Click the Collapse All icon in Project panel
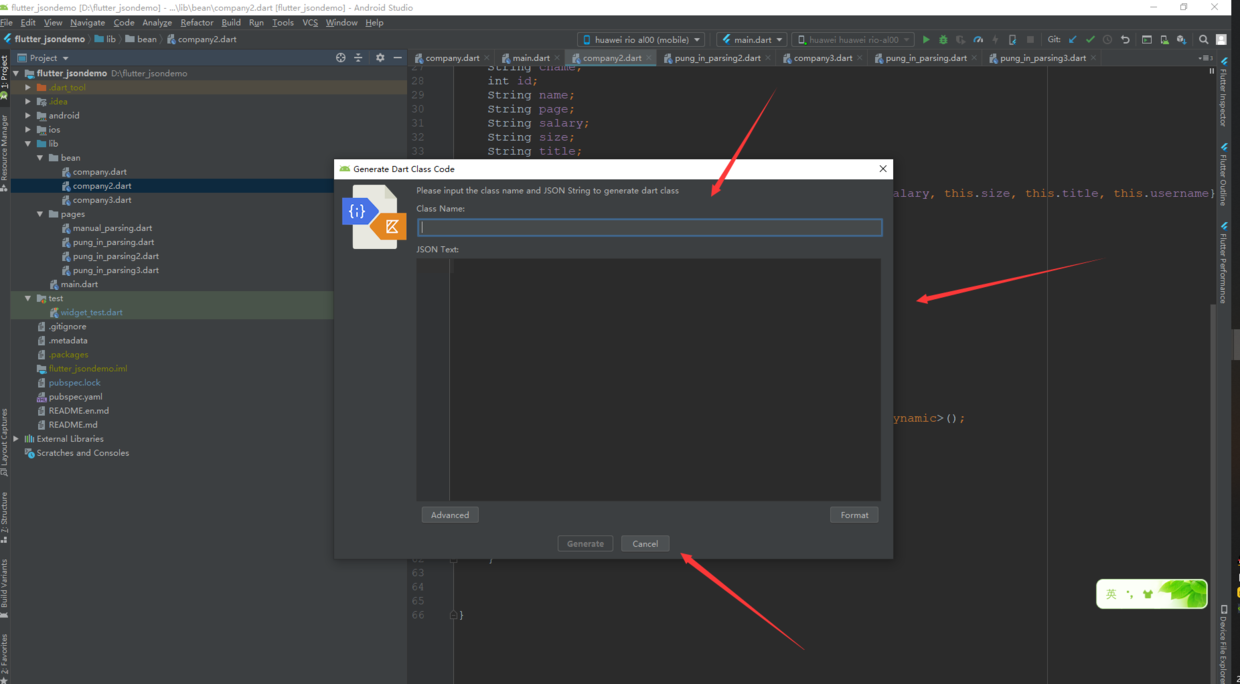This screenshot has width=1240, height=684. click(358, 58)
